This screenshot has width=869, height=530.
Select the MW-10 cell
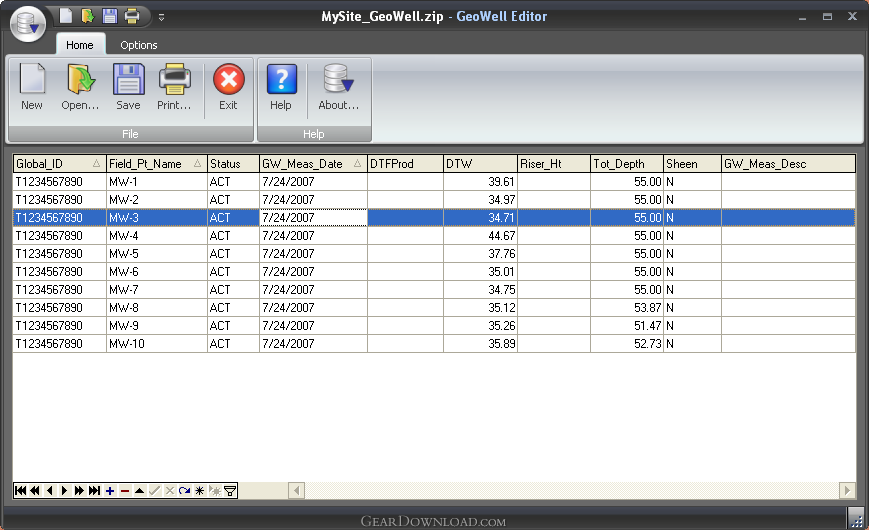156,344
